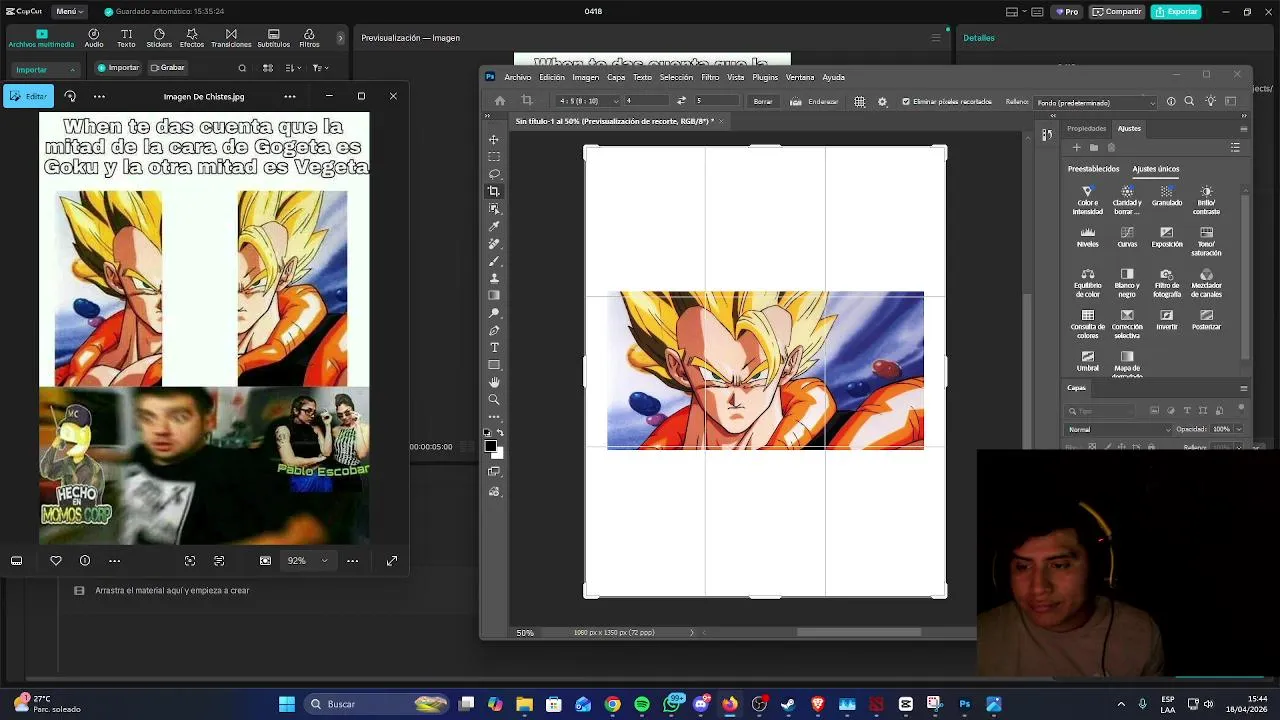
Task: Open Chrome from the taskbar
Action: 612,704
